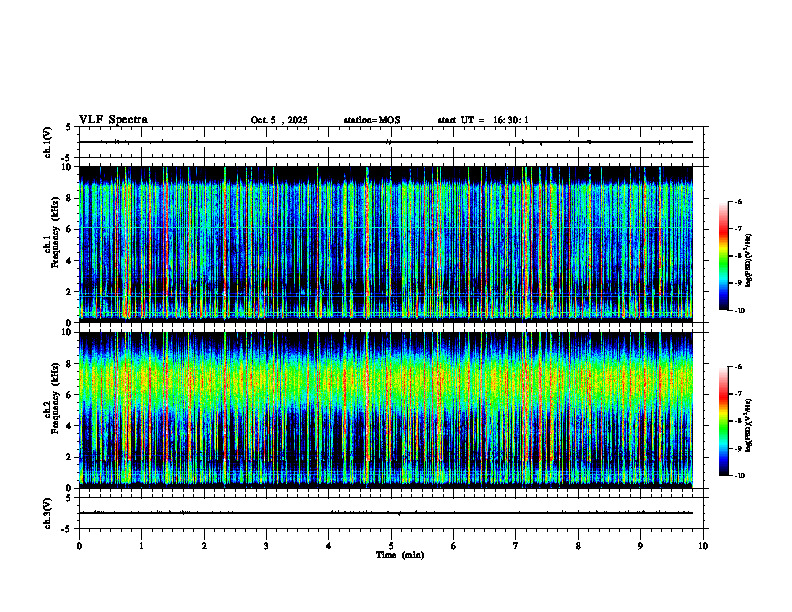Click the "-6" label on ch.2 color scale
This screenshot has height=612, width=792.
click(738, 367)
